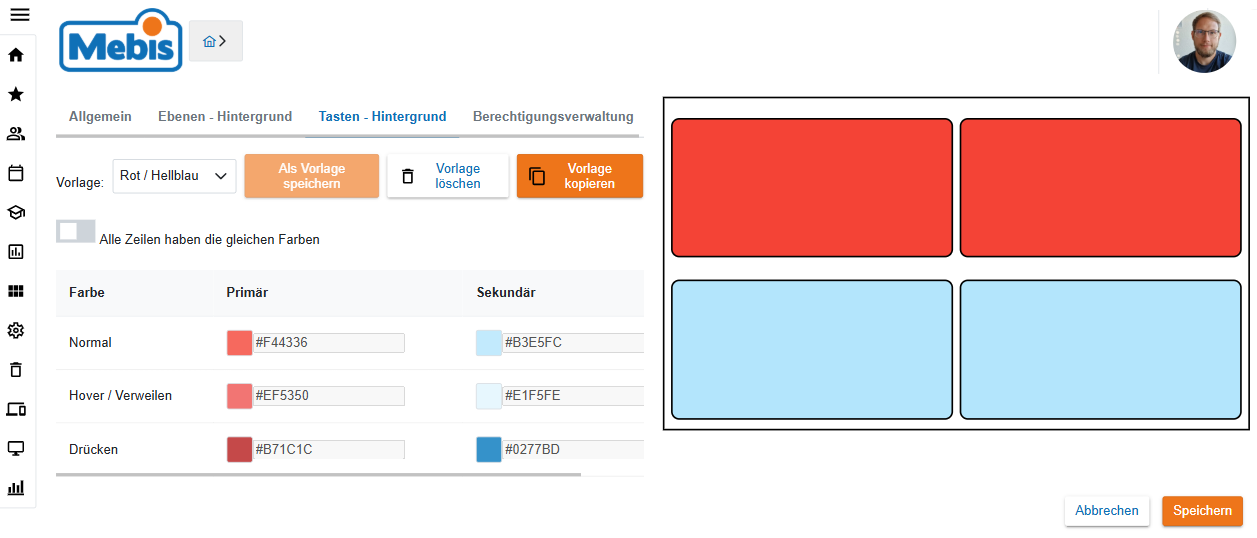The image size is (1257, 538).
Task: Go to the home sidebar icon
Action: [16, 55]
